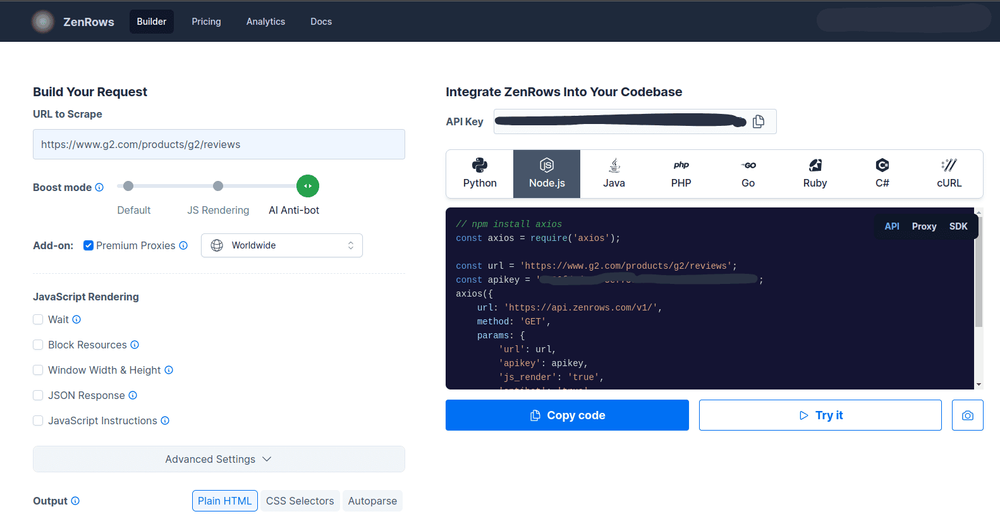Click the 'JS Rendering' slider label

tap(218, 210)
